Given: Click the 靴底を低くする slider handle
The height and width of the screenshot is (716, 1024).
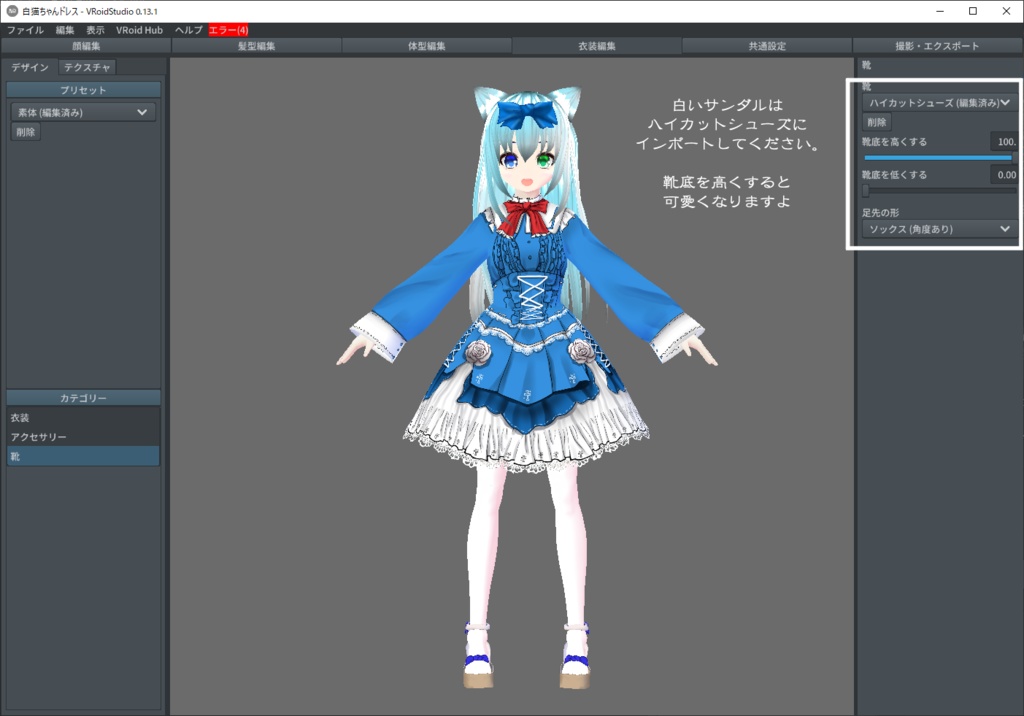Looking at the screenshot, I should (x=865, y=190).
